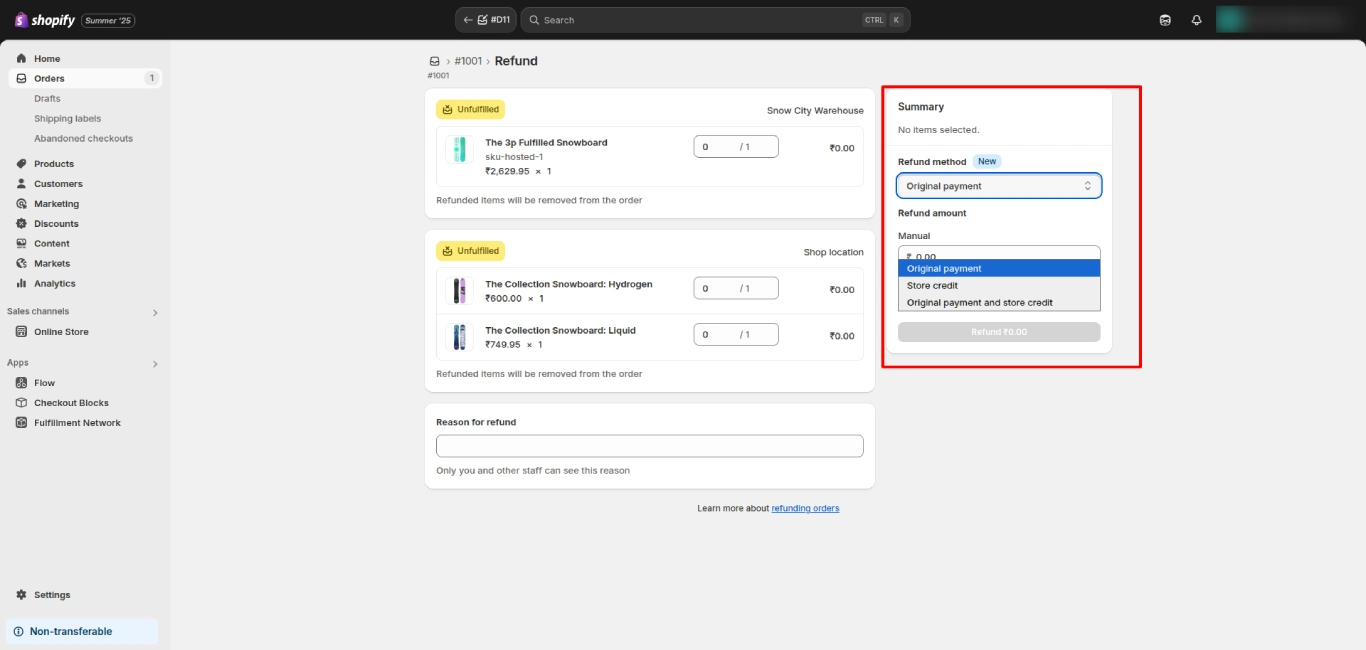This screenshot has width=1366, height=650.
Task: Open the Sidekick assistant icon in top bar
Action: [1165, 20]
